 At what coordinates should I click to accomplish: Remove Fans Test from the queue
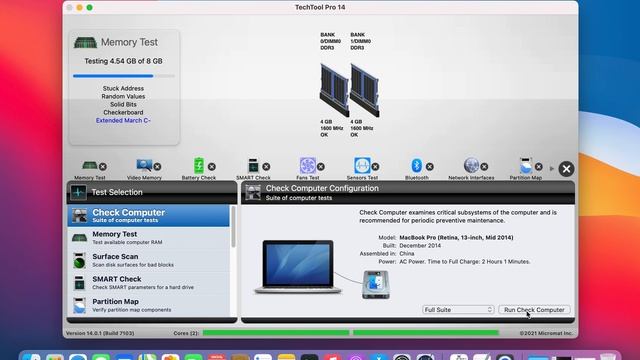coord(321,167)
